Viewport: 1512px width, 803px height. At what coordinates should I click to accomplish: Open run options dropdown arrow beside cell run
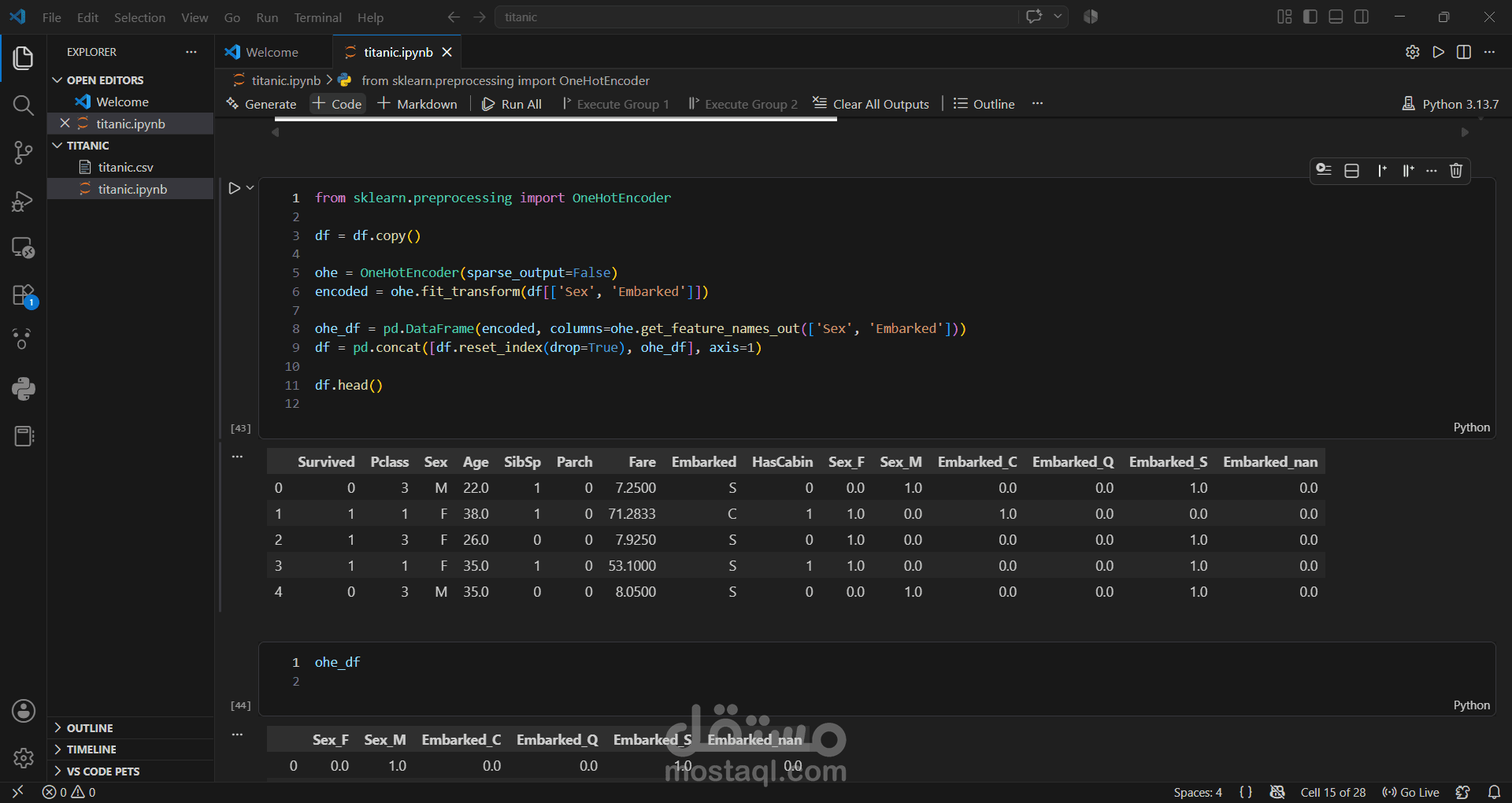(x=250, y=188)
